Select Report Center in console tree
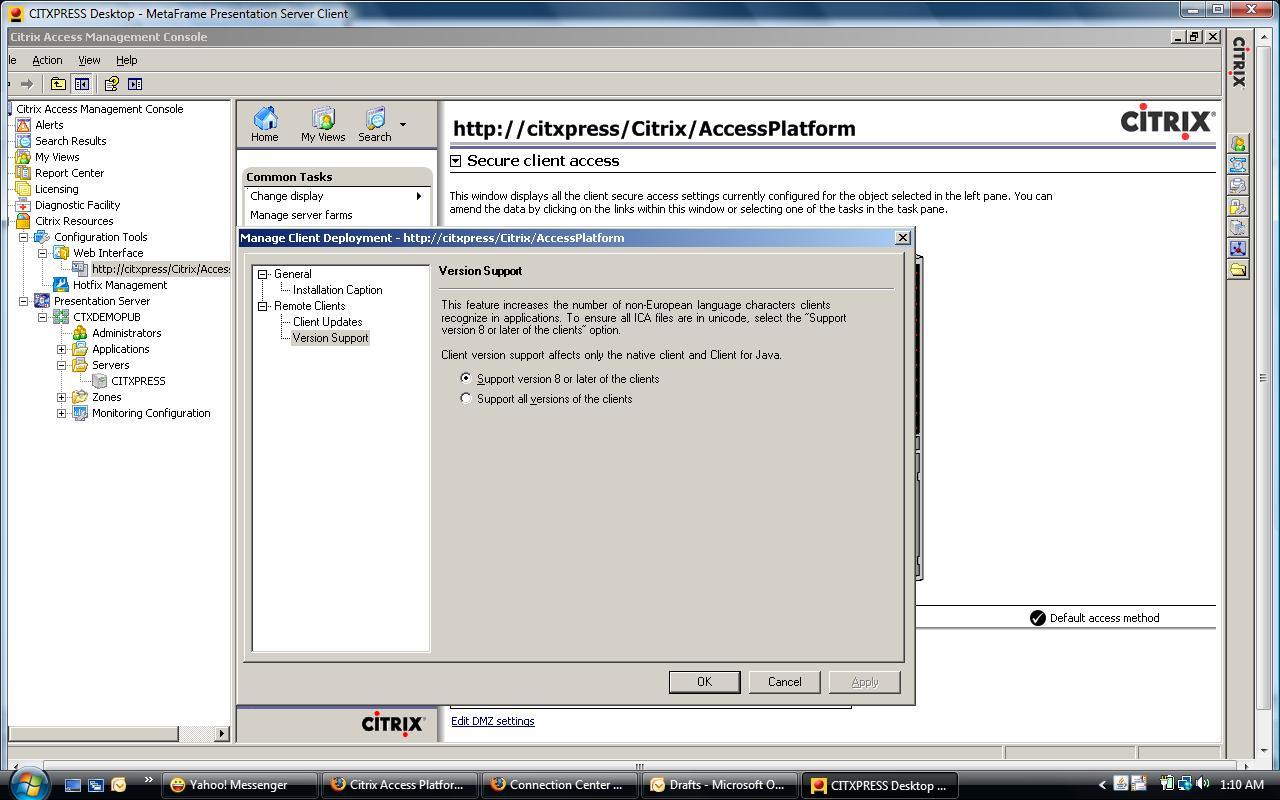Screen dimensions: 1280x800 (69, 173)
